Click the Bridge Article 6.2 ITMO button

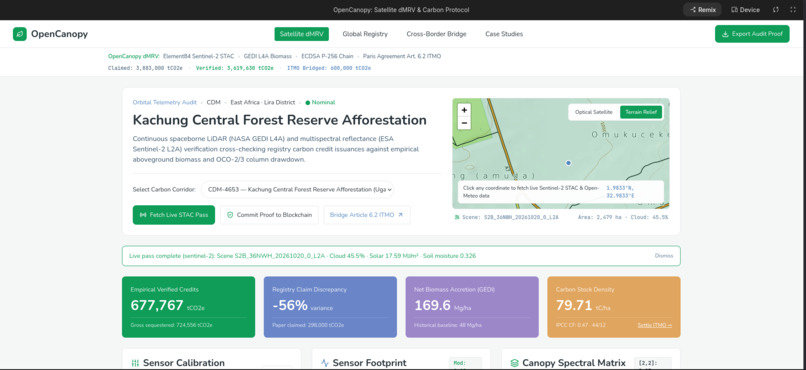tap(367, 215)
